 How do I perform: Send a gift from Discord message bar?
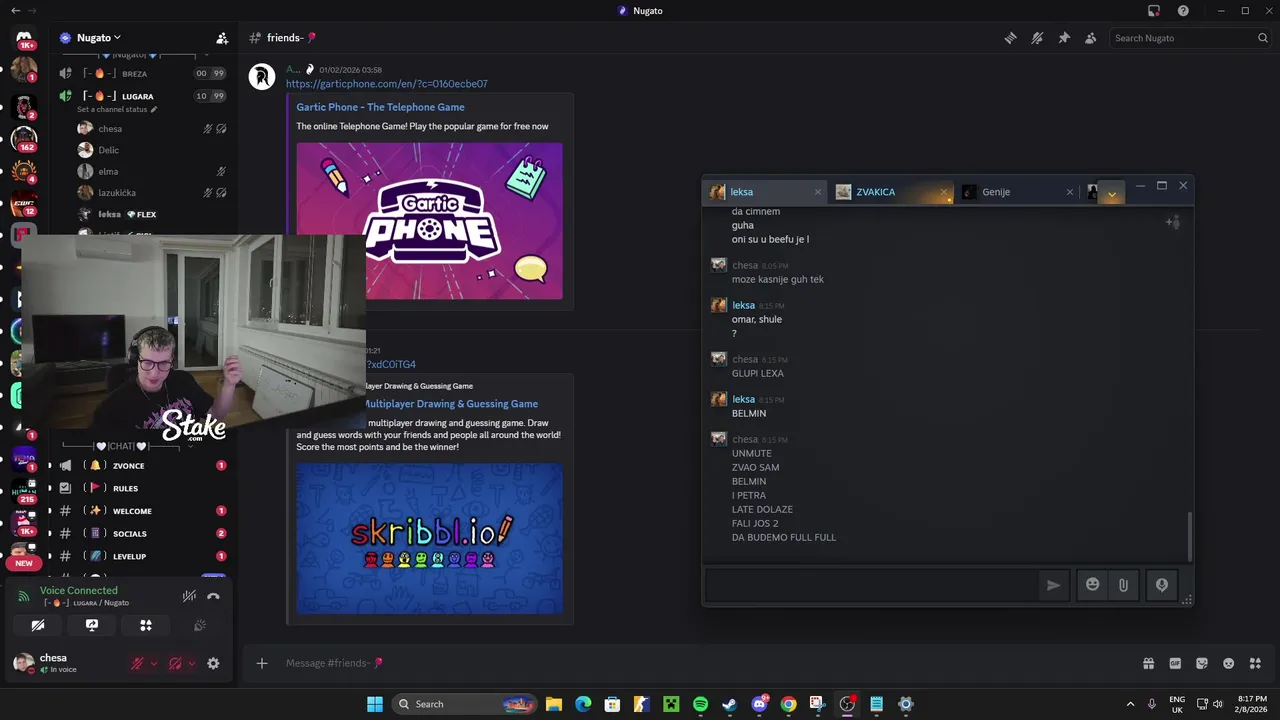pyautogui.click(x=1148, y=663)
